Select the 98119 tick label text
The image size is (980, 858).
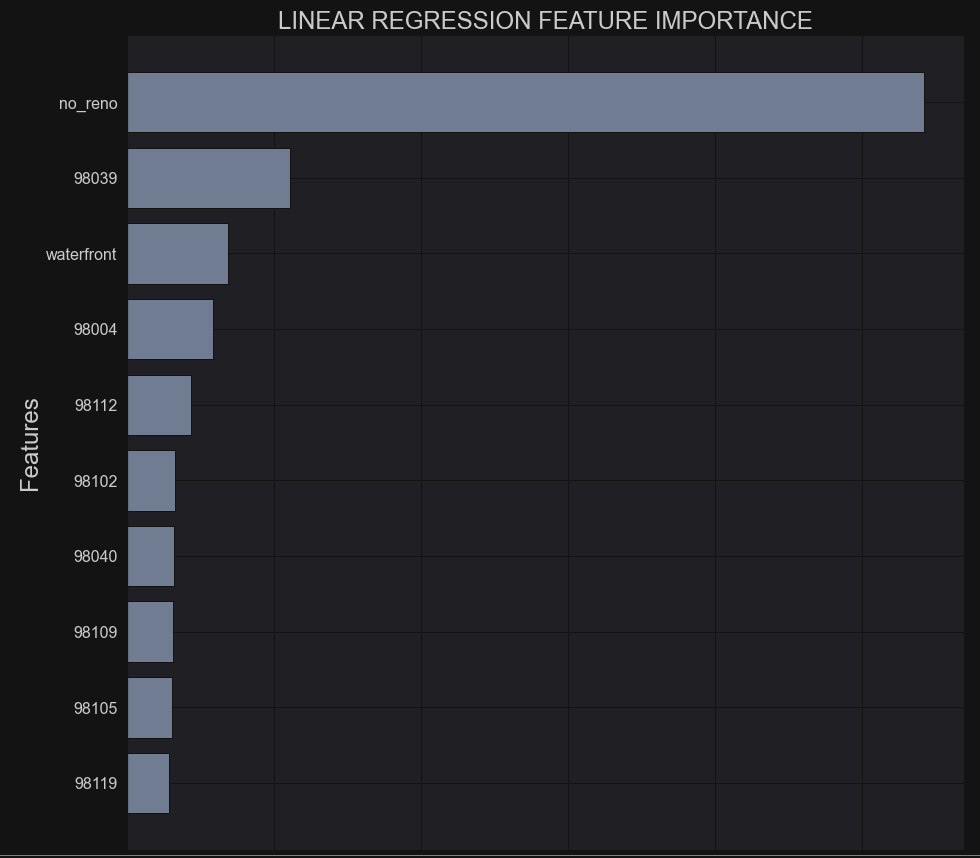pyautogui.click(x=95, y=783)
